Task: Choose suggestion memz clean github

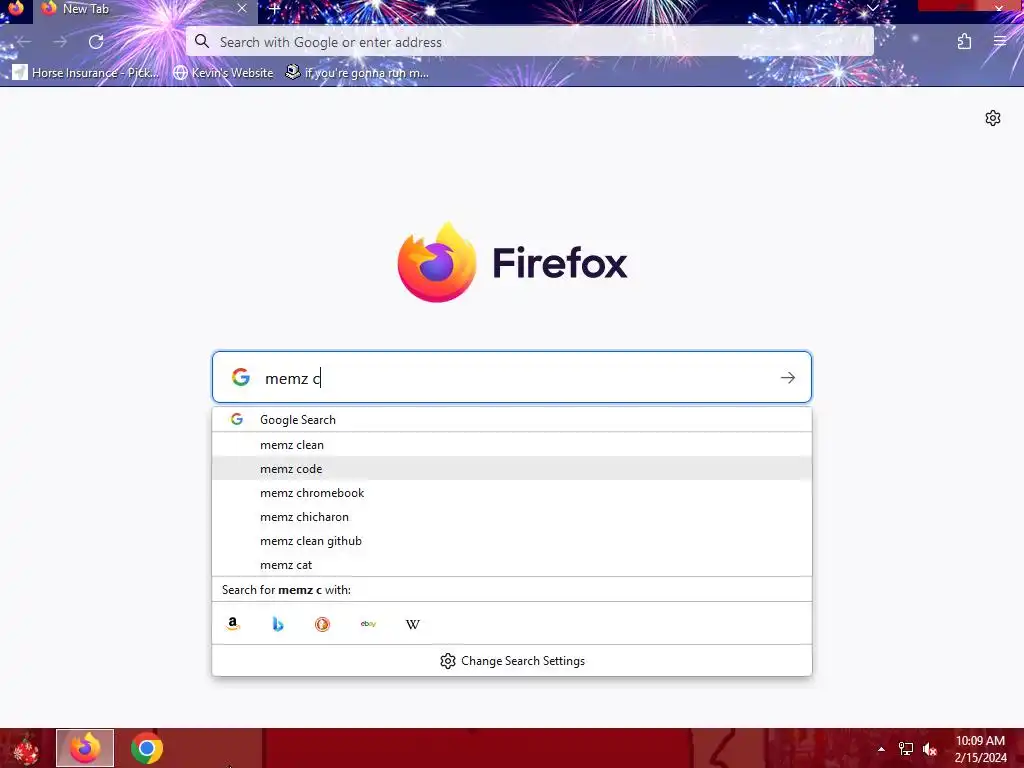Action: (x=511, y=541)
